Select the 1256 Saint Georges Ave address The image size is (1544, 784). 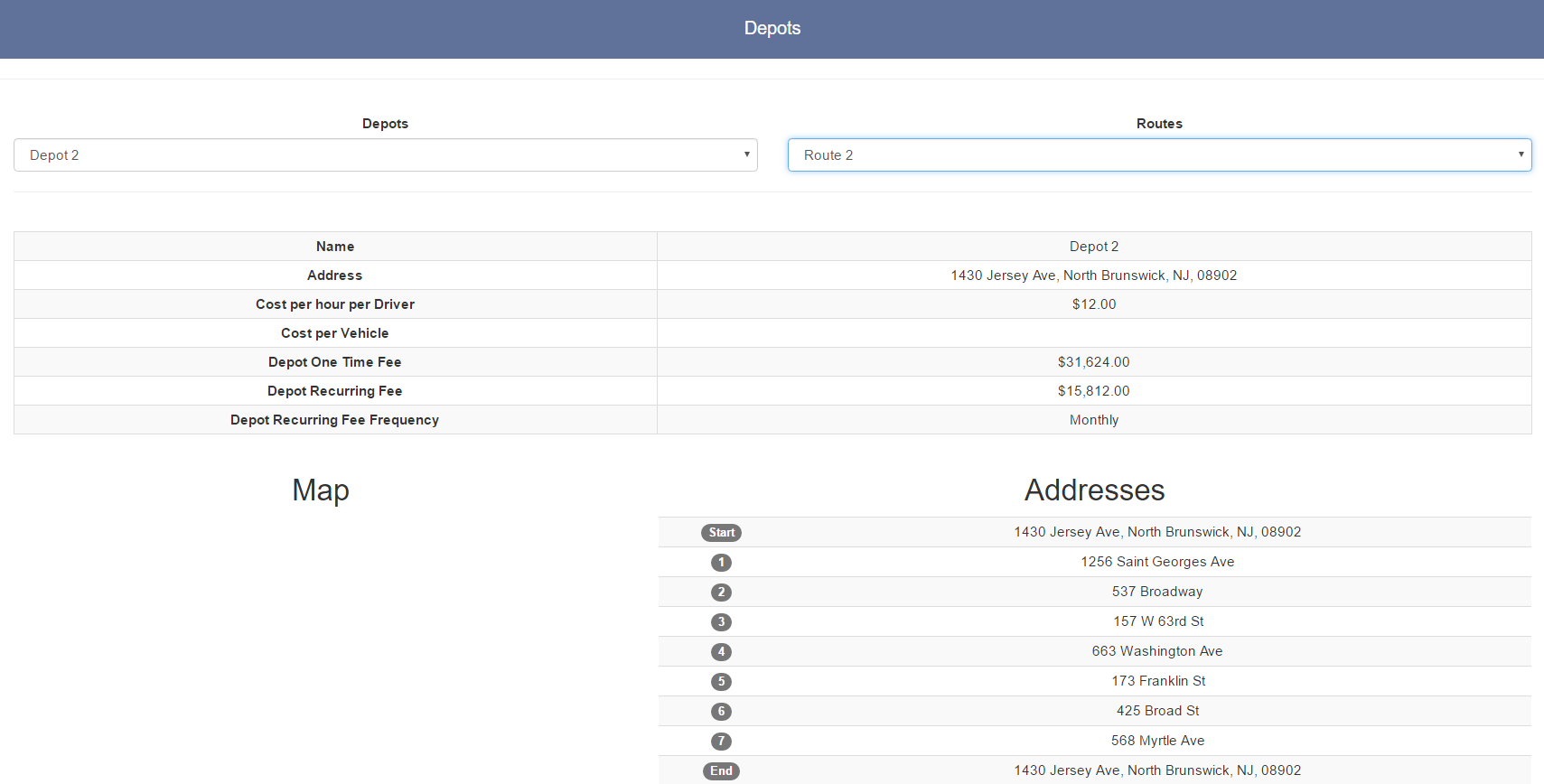(1157, 562)
